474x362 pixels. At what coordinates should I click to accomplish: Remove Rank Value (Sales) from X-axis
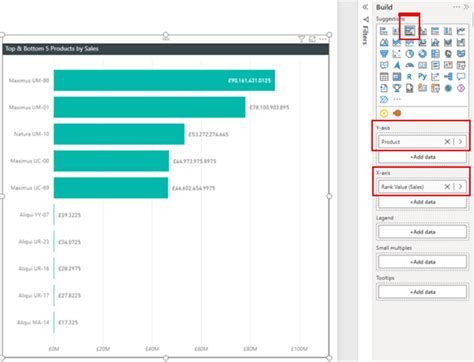tap(447, 187)
